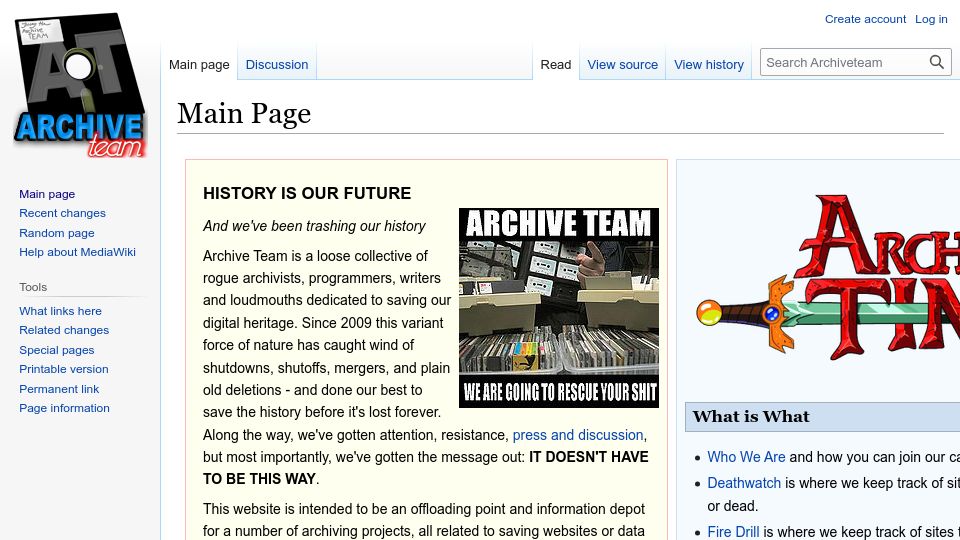
Task: Click the Tools sidebar heading
Action: point(33,287)
